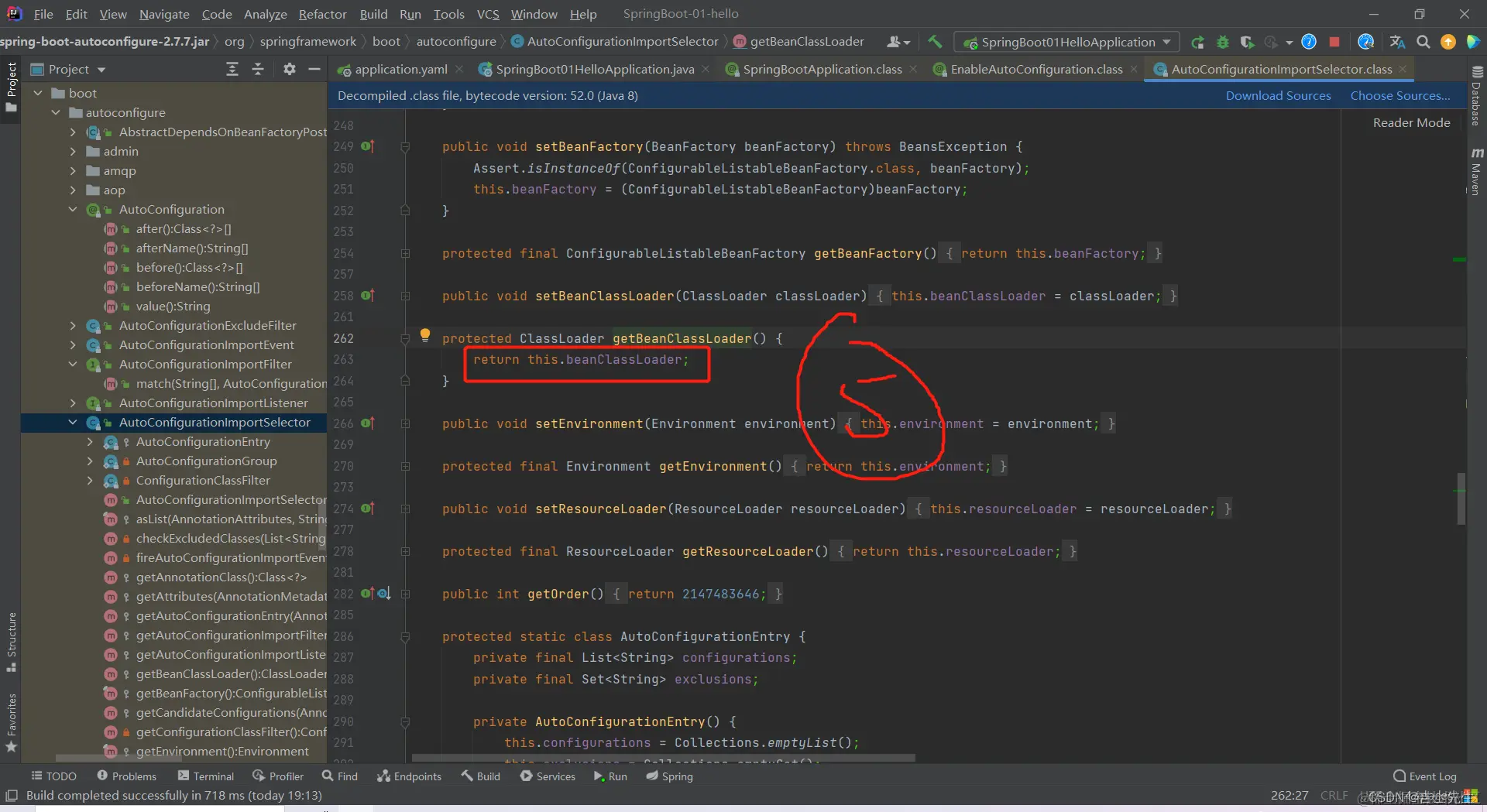Run with coverage using the shield icon
Screen dimensions: 1487x812
pyautogui.click(x=1247, y=42)
